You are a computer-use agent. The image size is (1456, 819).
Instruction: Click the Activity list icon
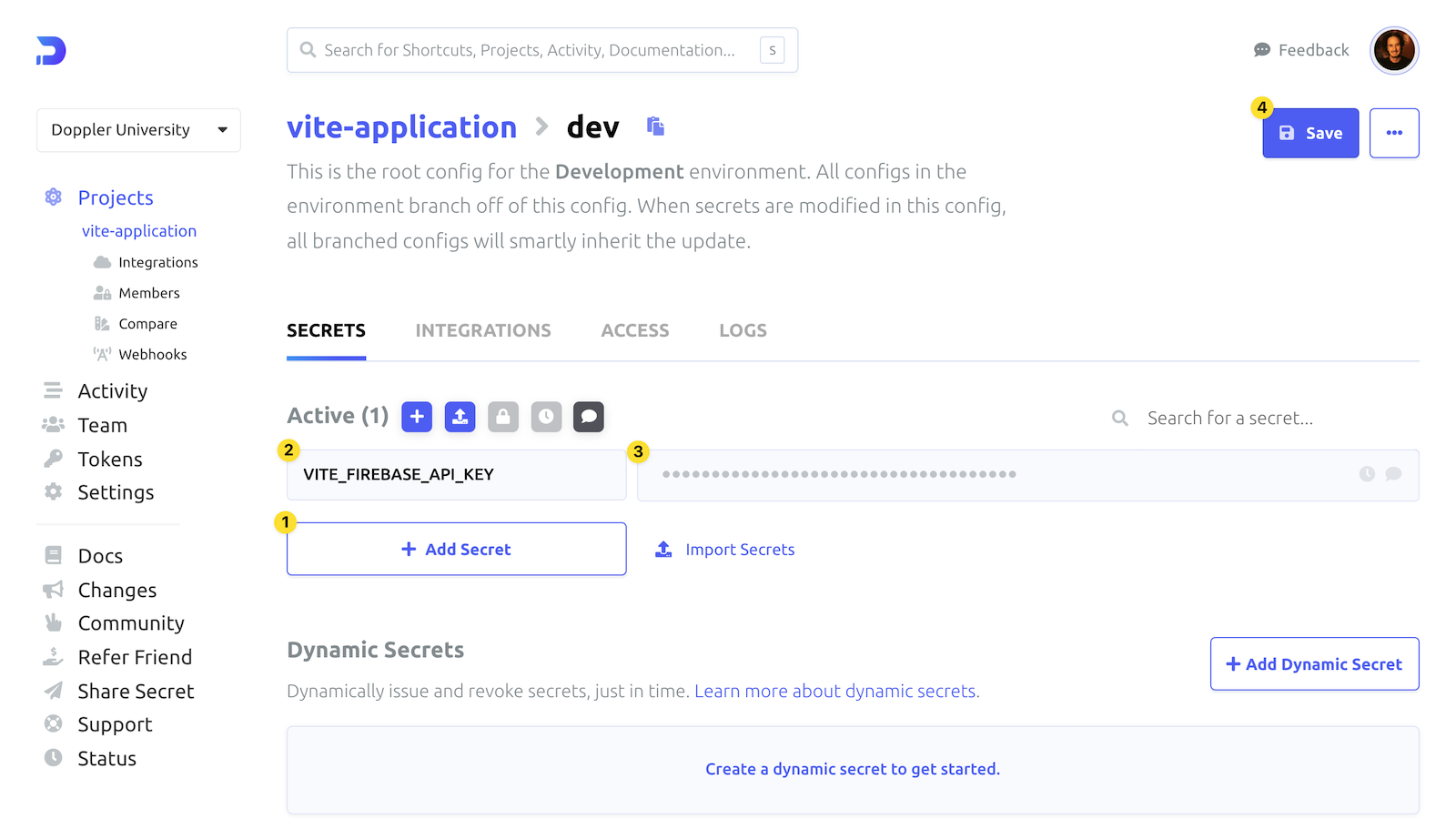click(53, 390)
